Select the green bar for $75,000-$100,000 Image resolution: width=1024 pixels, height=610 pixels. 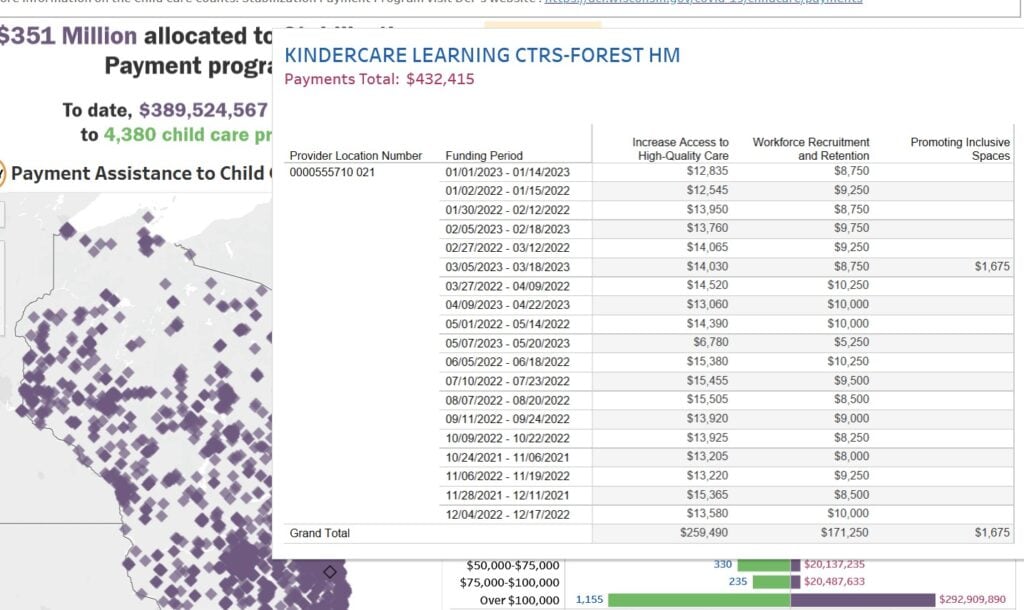[x=771, y=581]
